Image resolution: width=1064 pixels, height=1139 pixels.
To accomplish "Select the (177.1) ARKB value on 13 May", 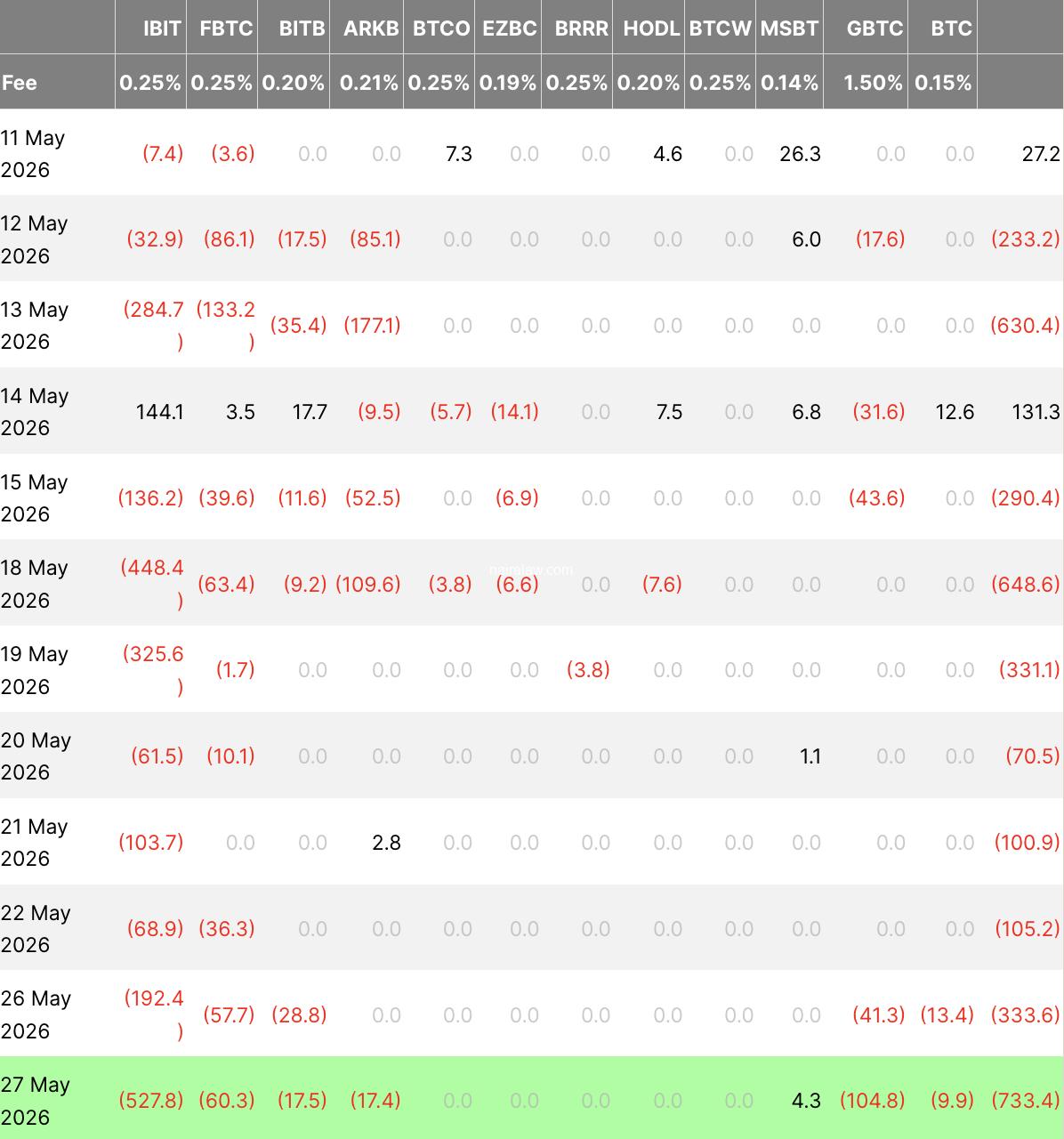I will click(372, 326).
